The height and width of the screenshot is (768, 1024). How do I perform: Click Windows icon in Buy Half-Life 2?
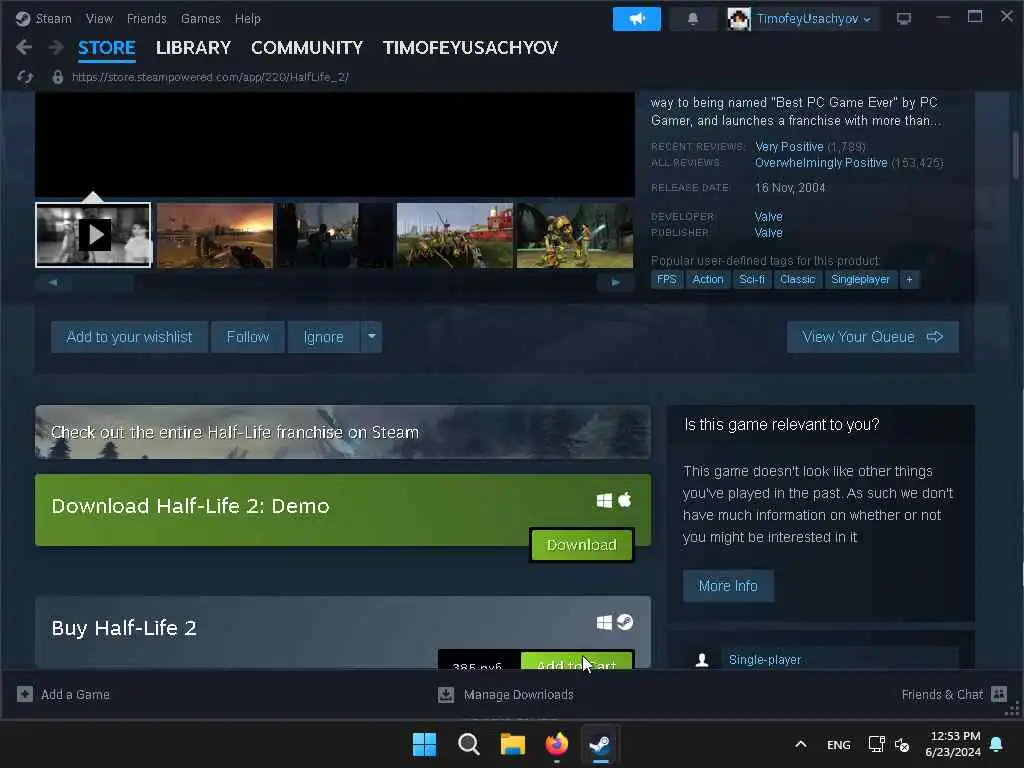coord(604,623)
